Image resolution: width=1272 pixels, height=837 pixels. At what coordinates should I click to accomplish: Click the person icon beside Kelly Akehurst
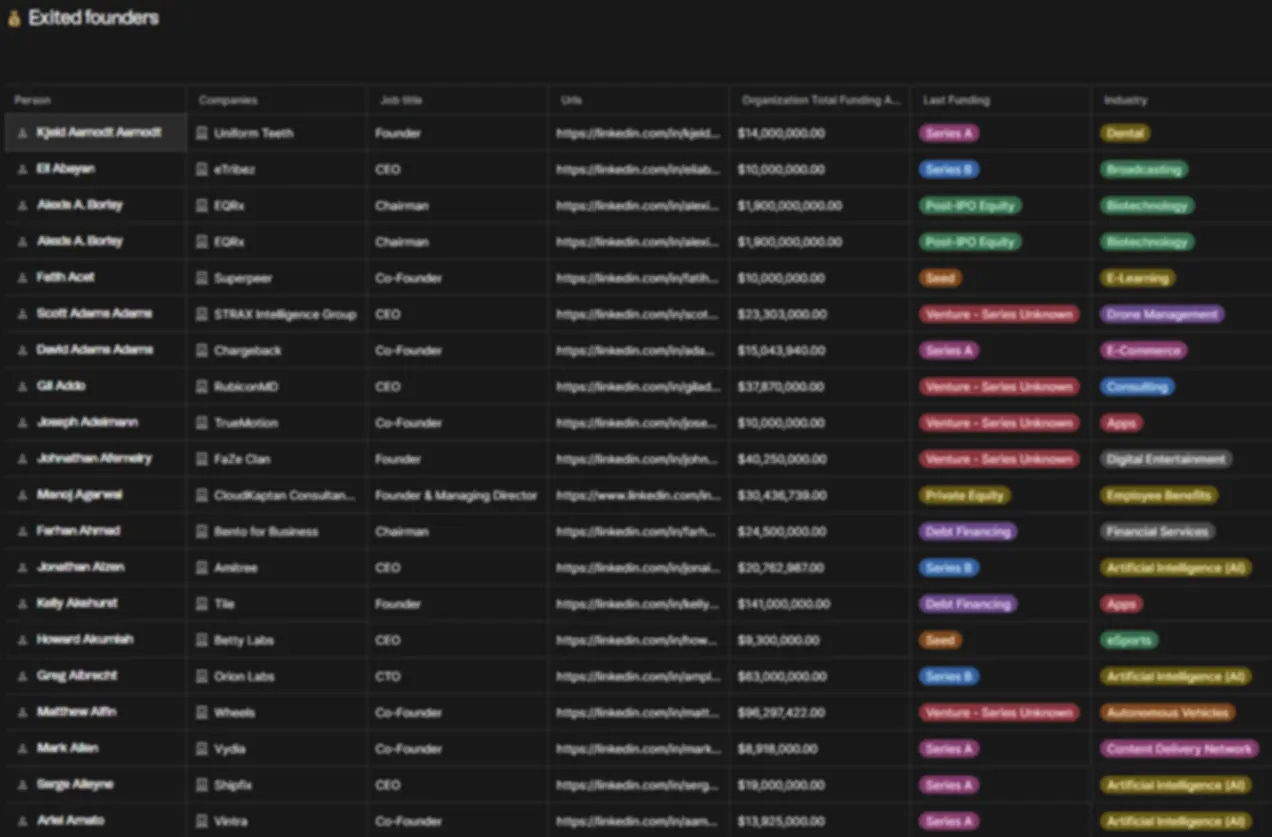[22, 604]
